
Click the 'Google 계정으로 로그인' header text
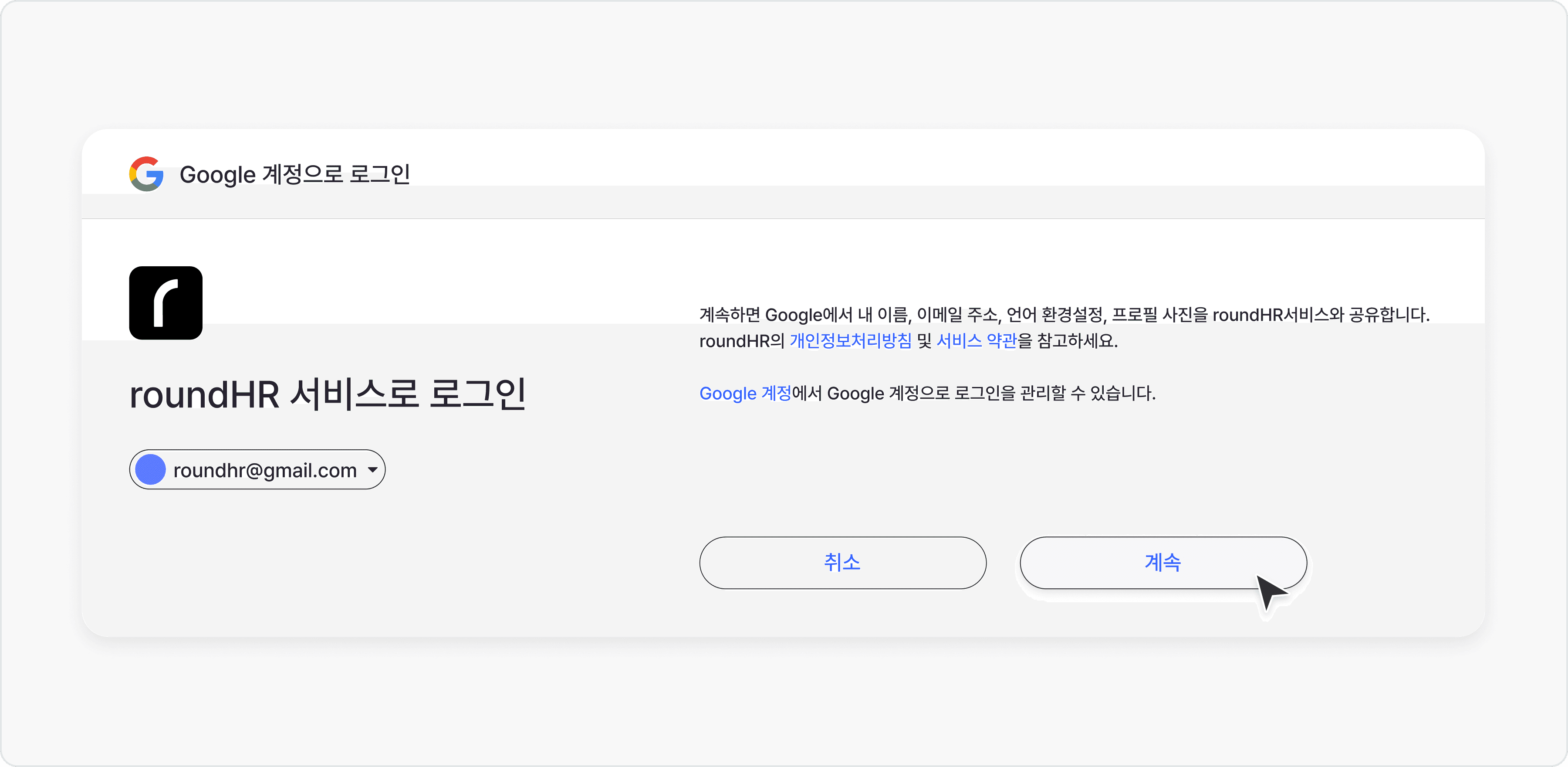click(x=295, y=174)
